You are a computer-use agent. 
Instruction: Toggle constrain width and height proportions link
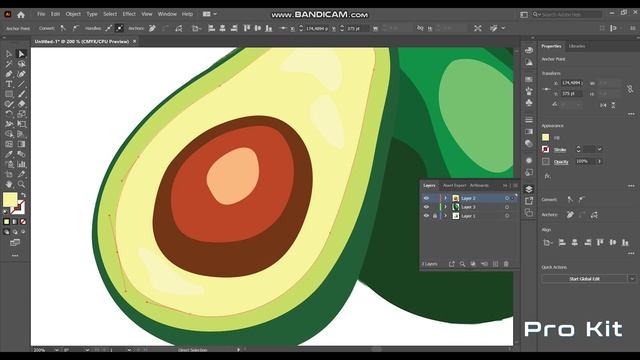630,89
